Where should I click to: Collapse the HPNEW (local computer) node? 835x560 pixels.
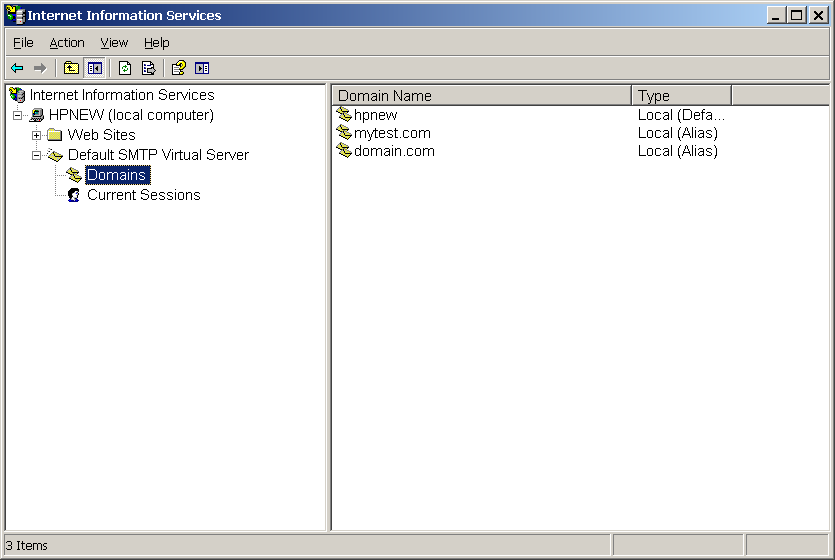click(x=18, y=115)
